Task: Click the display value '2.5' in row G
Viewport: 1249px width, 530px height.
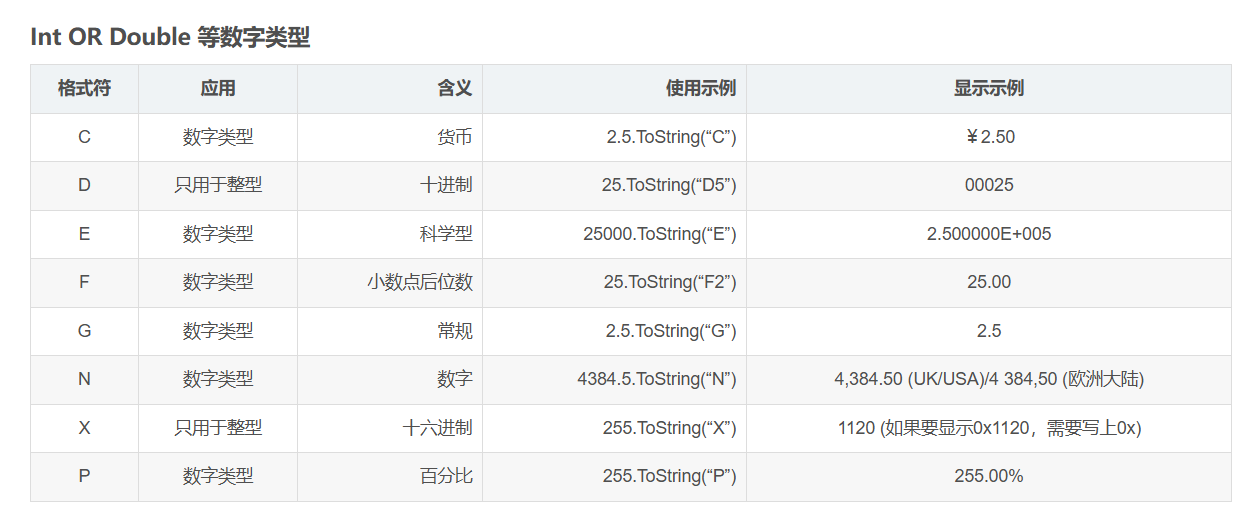Action: [989, 331]
